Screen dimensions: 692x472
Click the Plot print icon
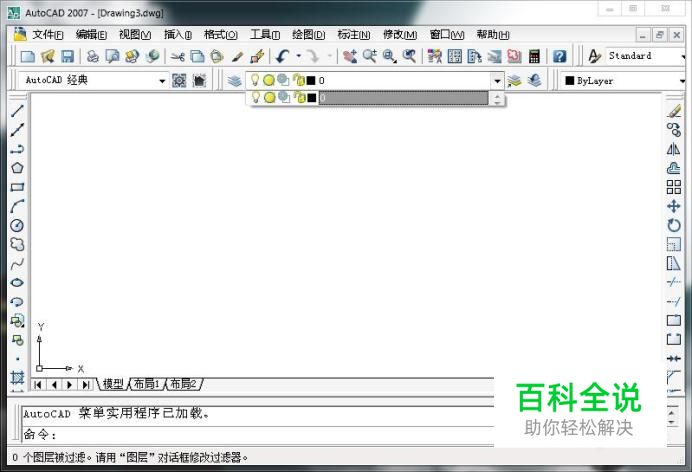pyautogui.click(x=93, y=56)
